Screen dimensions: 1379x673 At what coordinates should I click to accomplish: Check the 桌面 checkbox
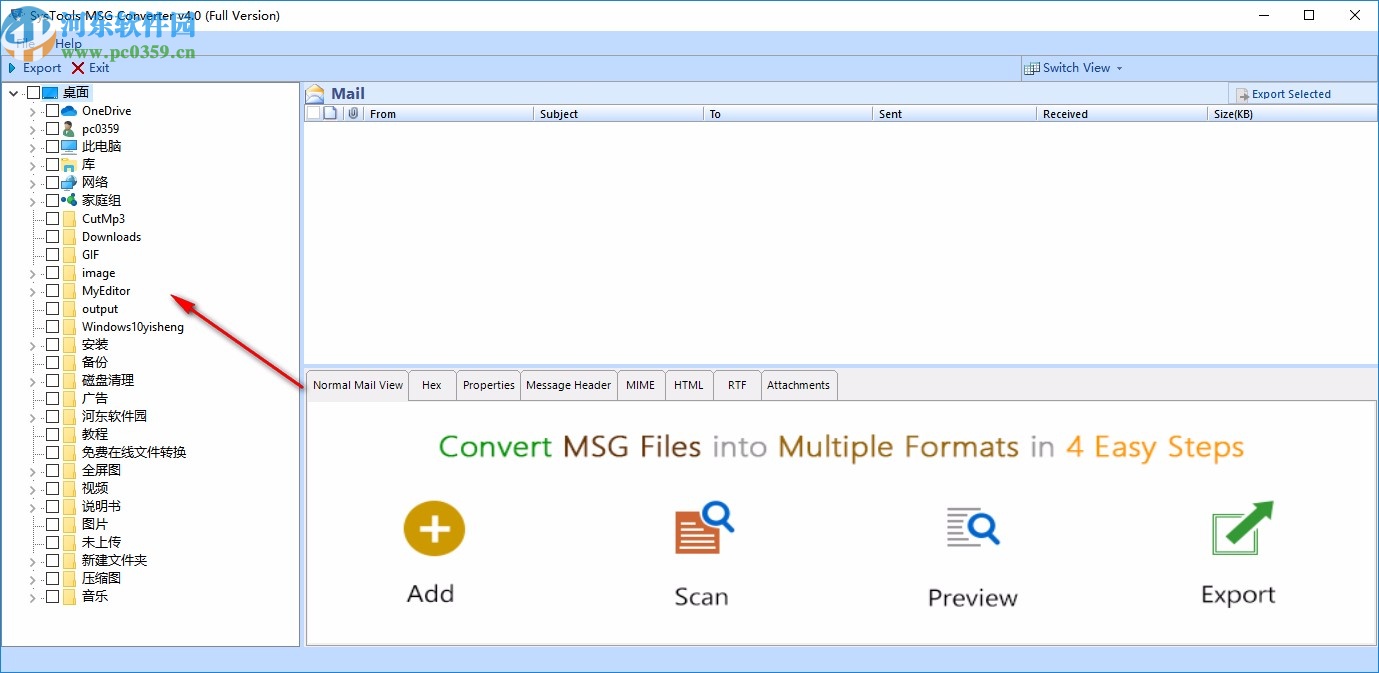pos(32,91)
